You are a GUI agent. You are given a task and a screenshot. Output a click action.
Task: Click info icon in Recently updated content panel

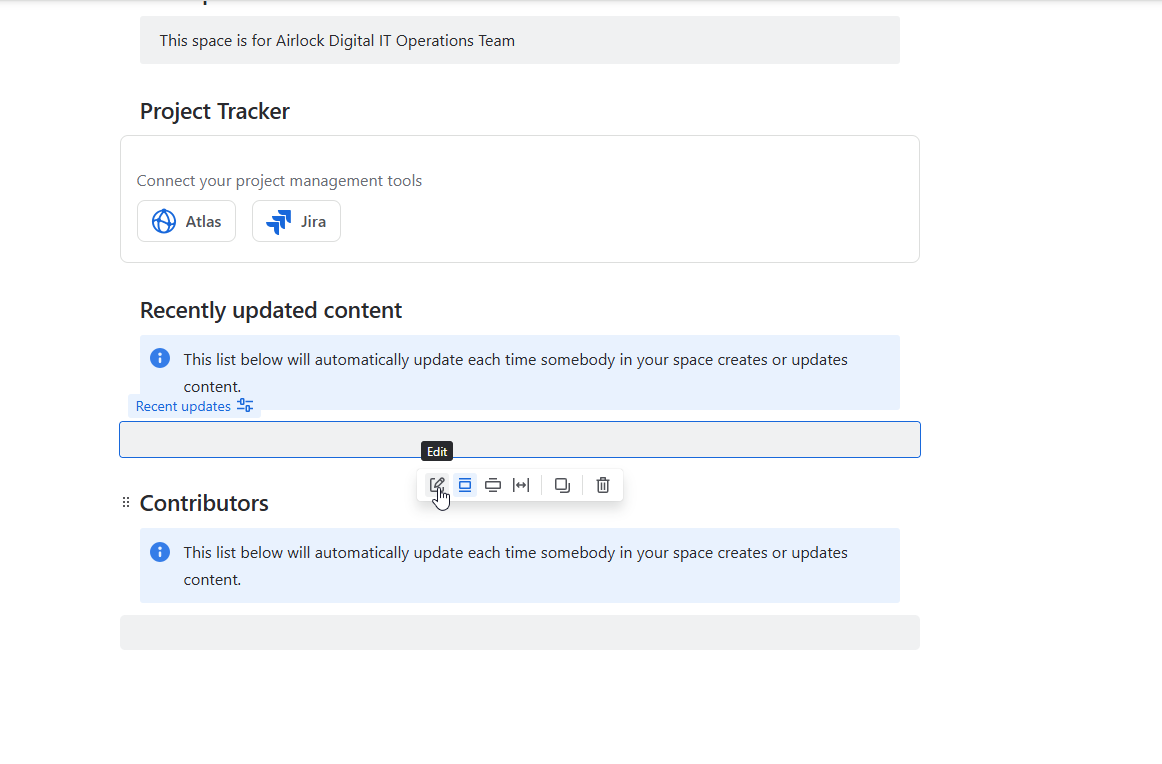coord(160,359)
